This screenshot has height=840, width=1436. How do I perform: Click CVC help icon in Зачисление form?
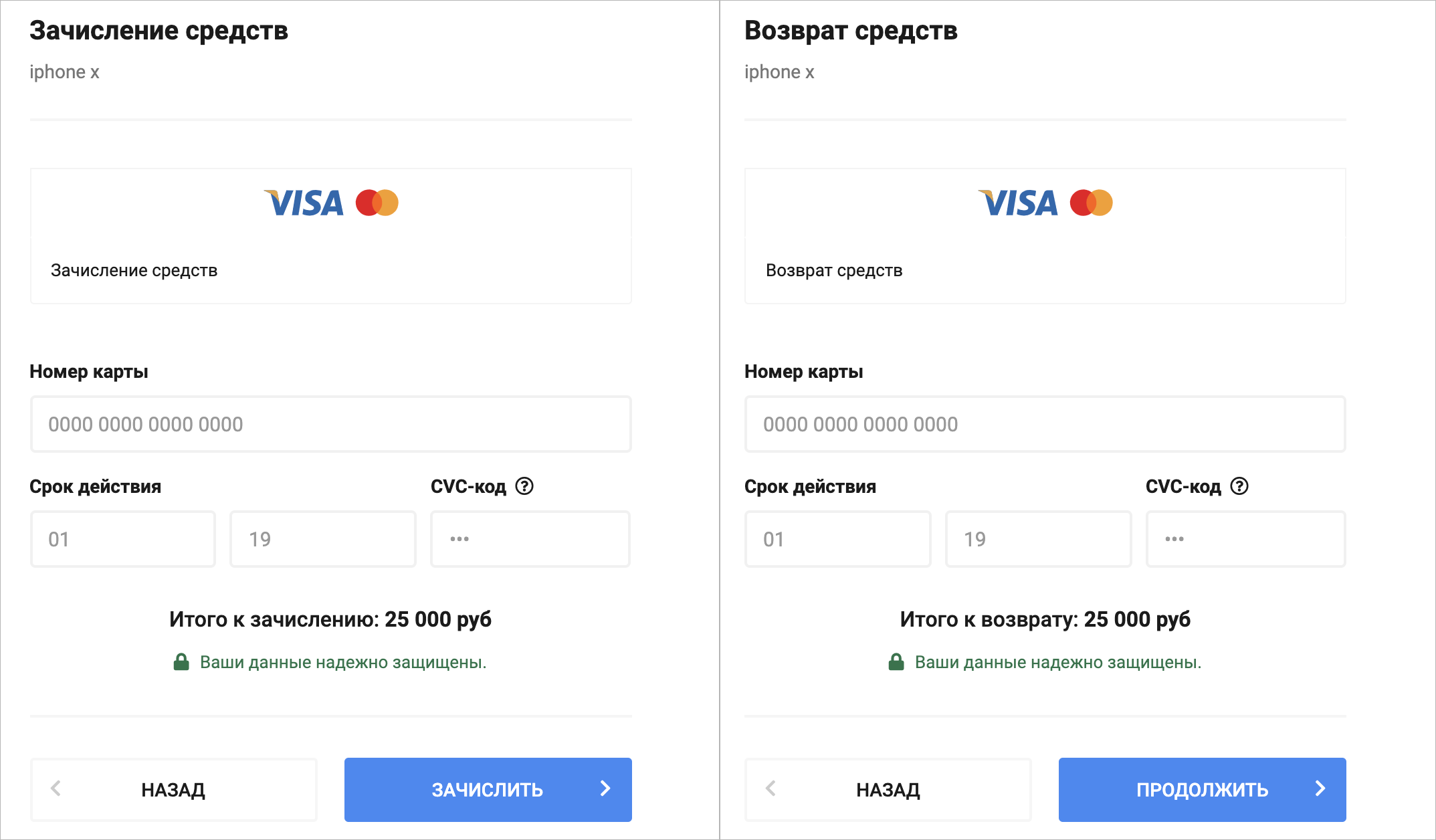[525, 486]
